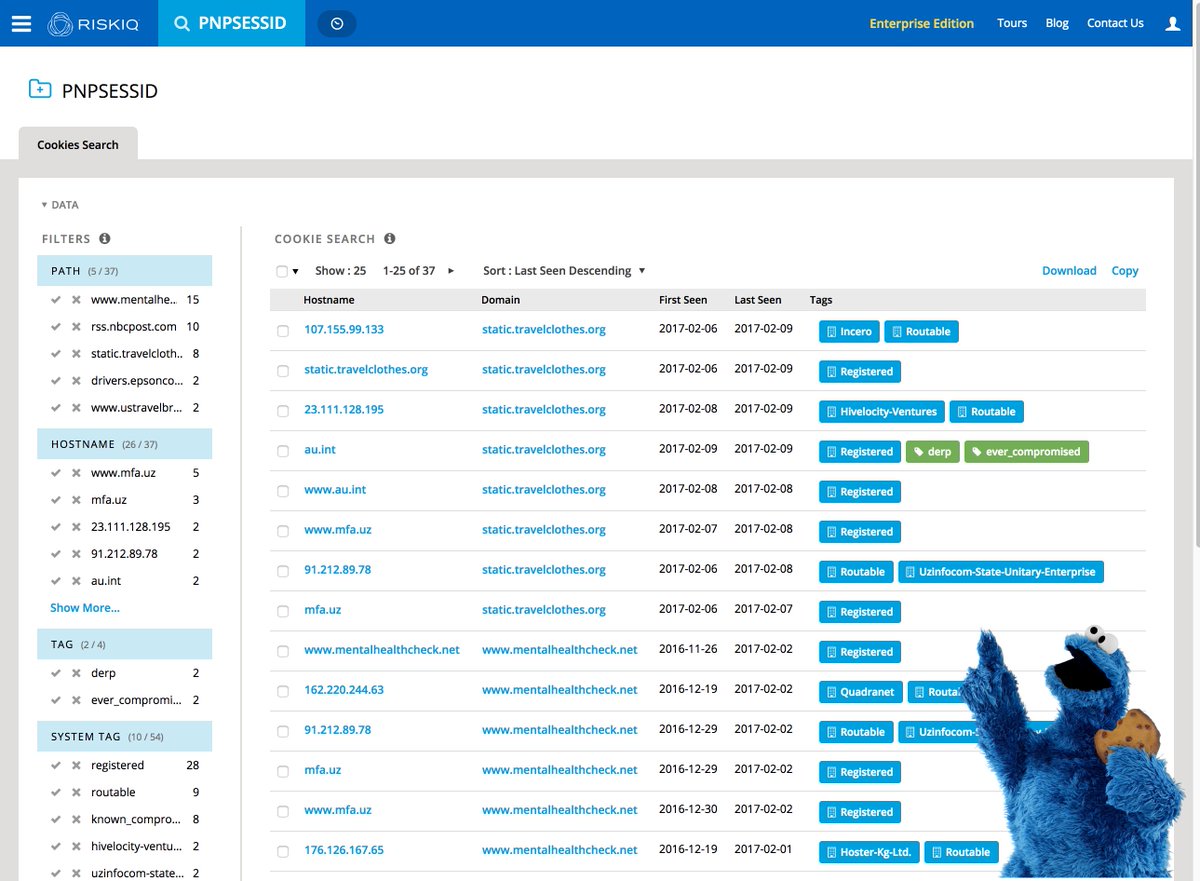Include rss.nbcpost.com filter checkmark
The height and width of the screenshot is (881, 1200).
tap(57, 326)
